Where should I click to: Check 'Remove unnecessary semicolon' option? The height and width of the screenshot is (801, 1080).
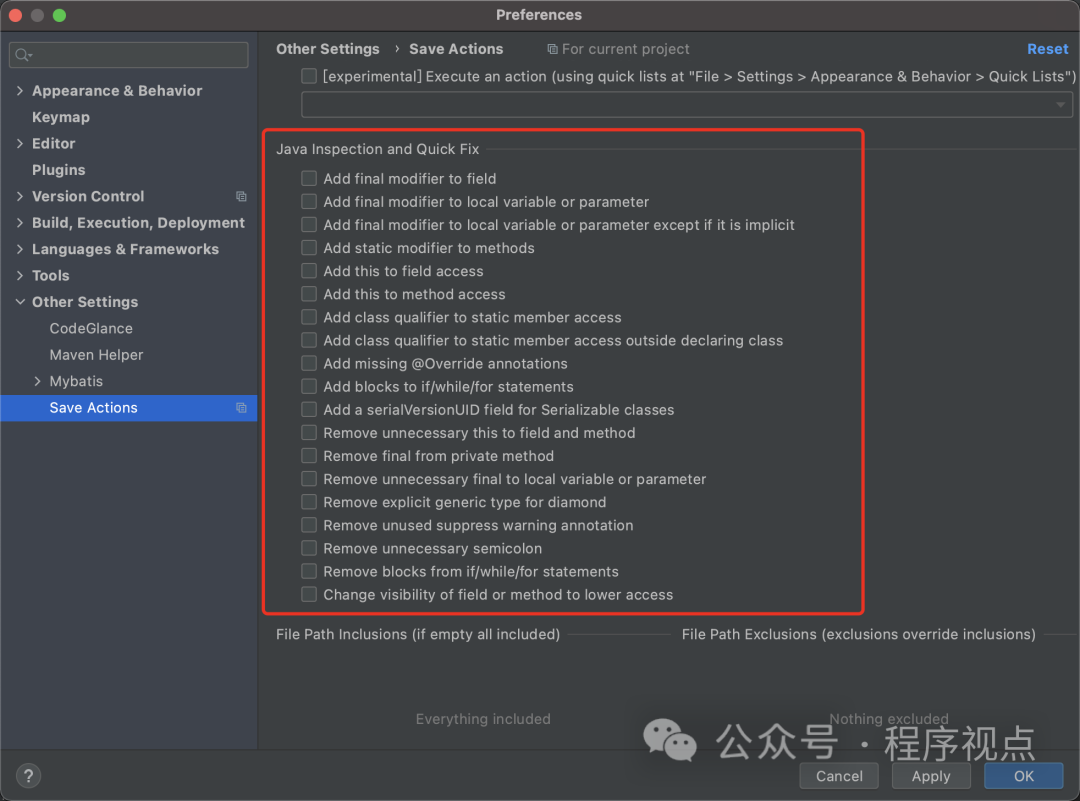point(309,548)
